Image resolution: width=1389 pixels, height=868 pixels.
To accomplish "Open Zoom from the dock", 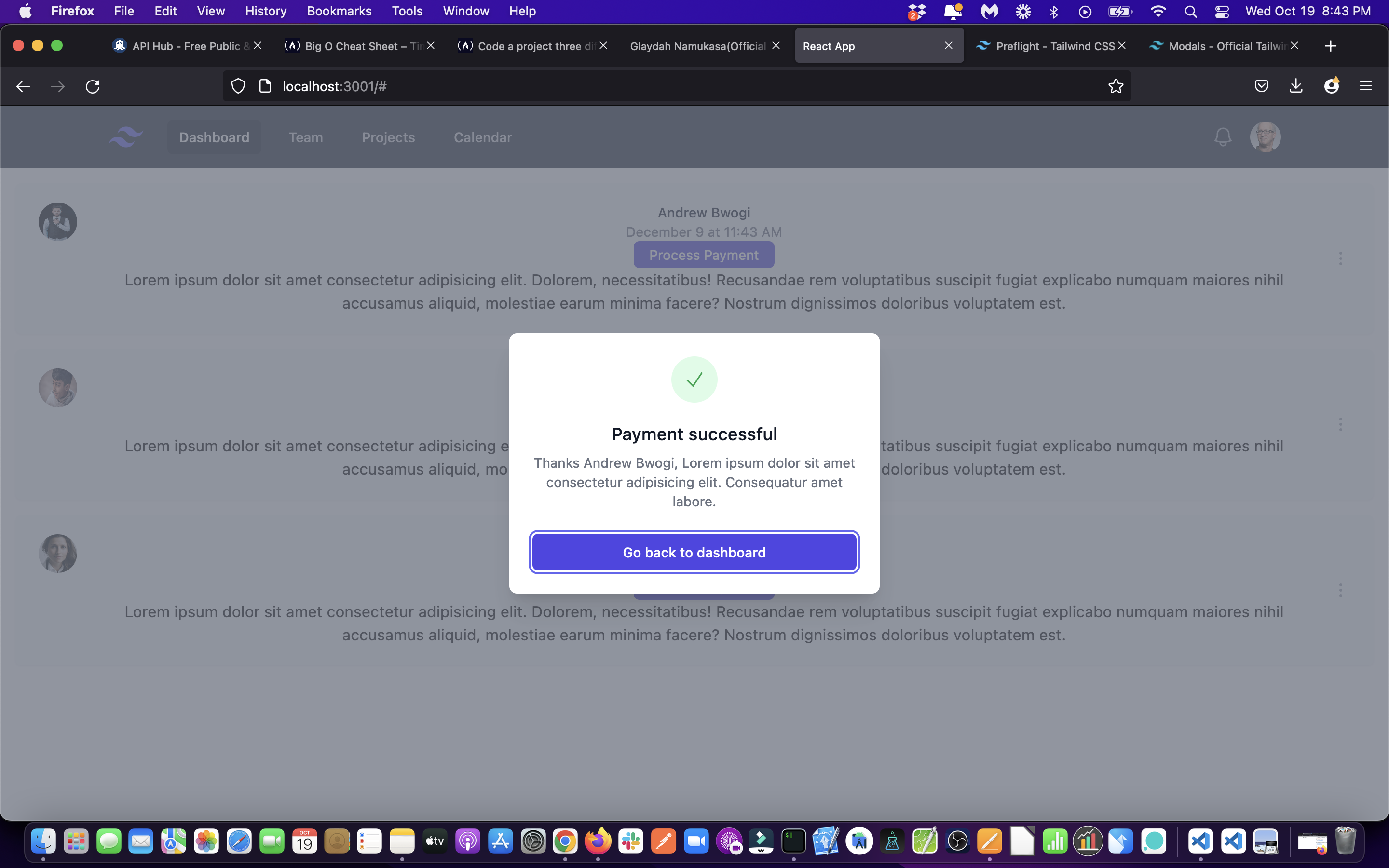I will point(695,841).
